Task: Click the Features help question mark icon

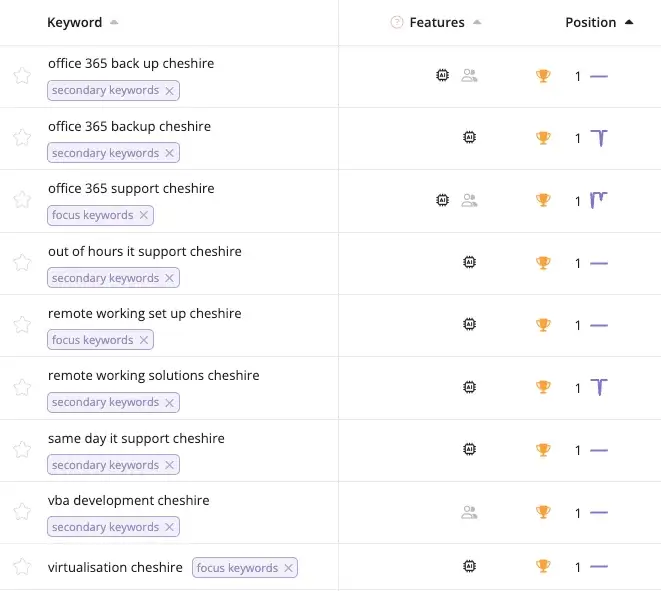Action: [397, 23]
